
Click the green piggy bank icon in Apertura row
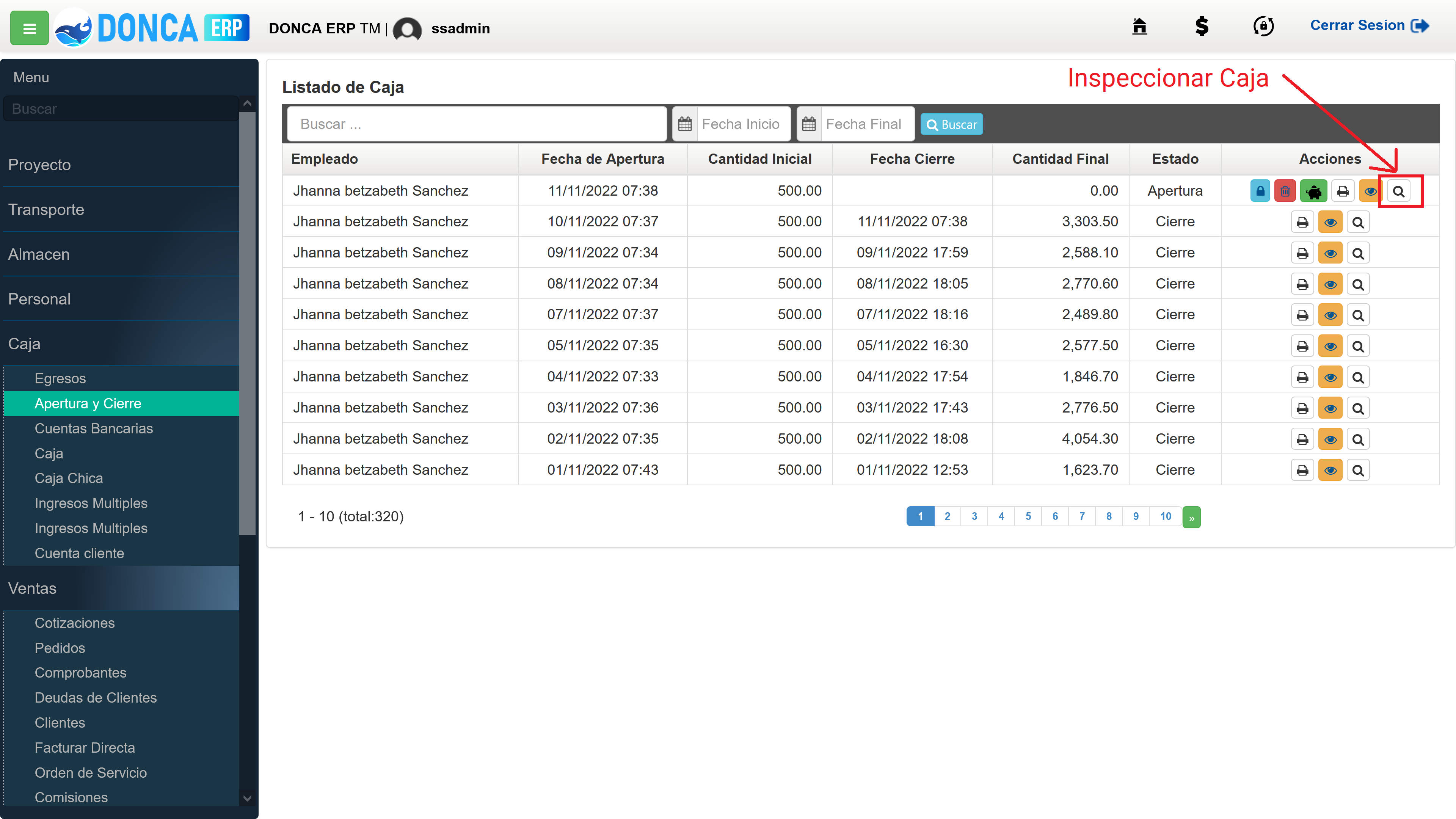1313,191
